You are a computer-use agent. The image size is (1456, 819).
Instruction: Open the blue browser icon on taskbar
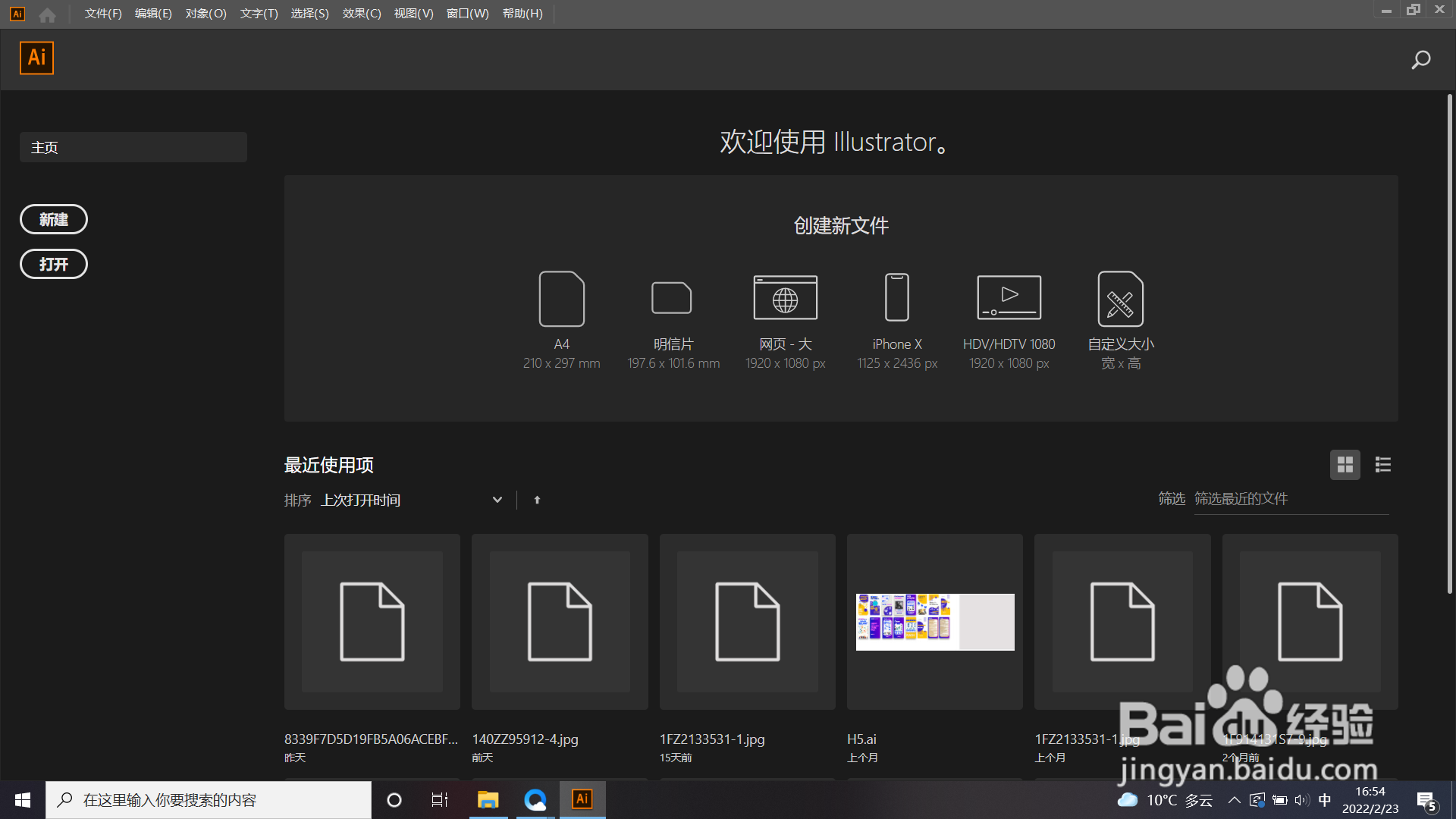[535, 800]
